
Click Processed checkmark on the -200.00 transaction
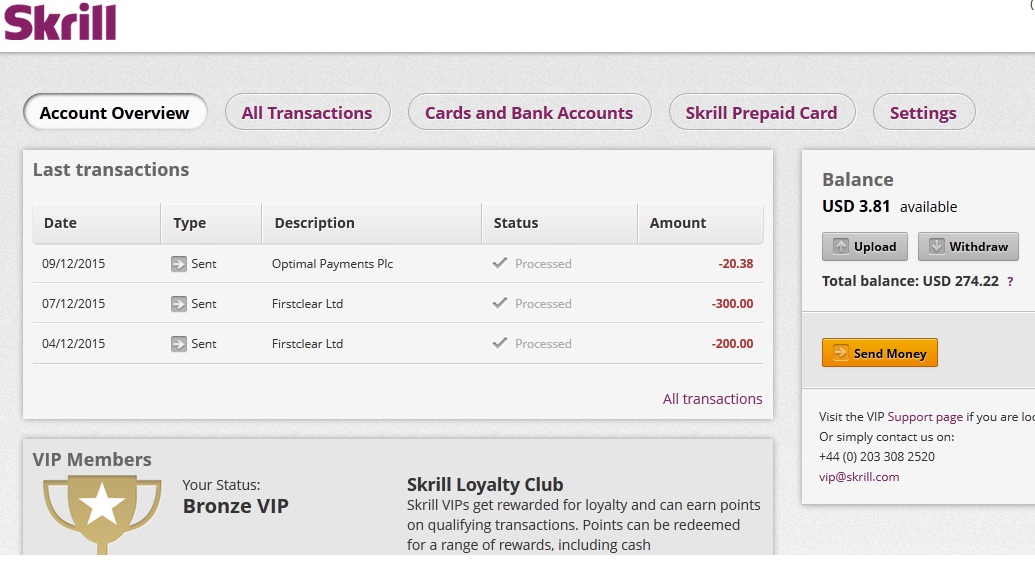click(500, 344)
